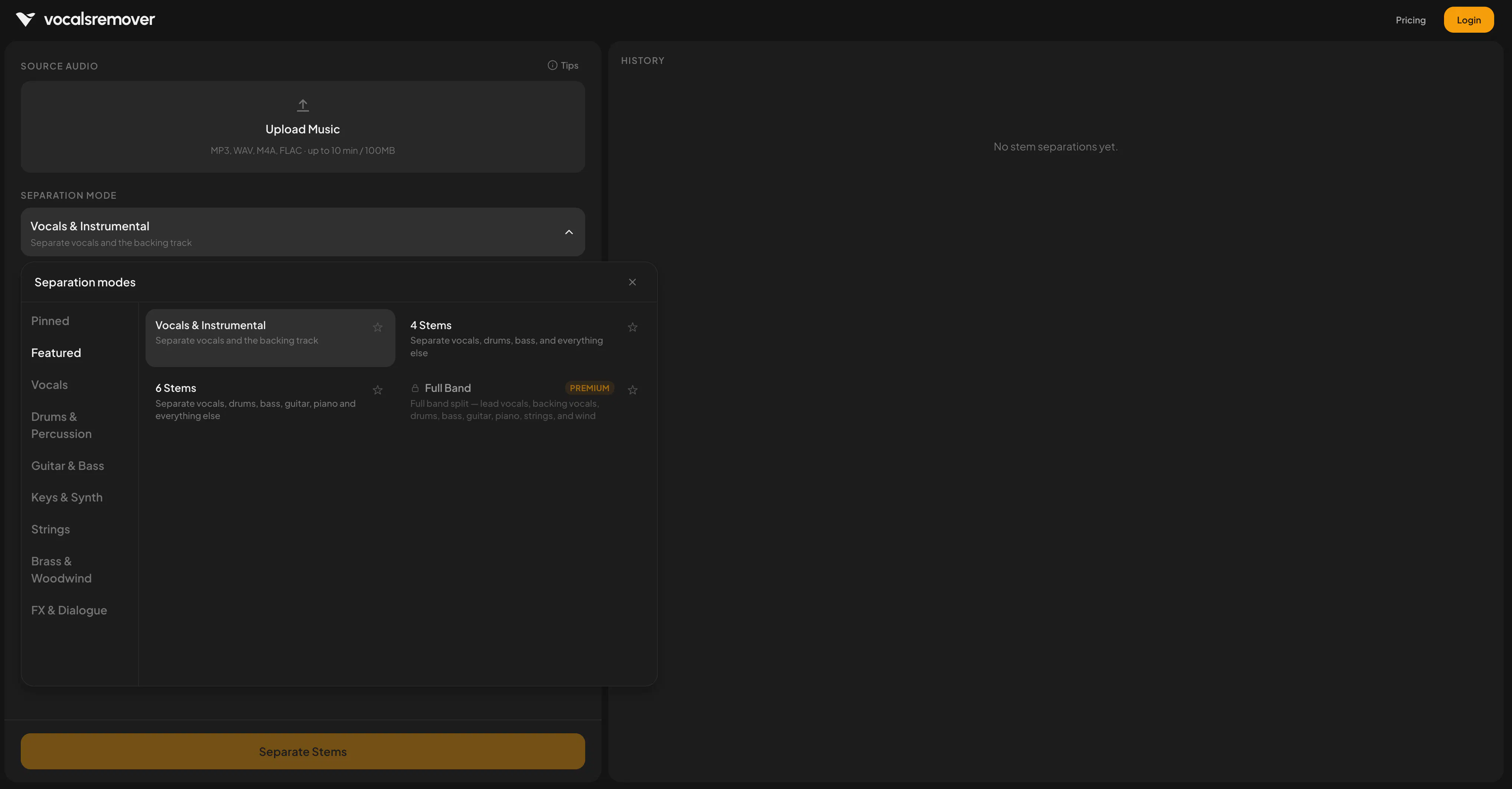The image size is (1512, 789).
Task: Select the Featured category
Action: pyautogui.click(x=56, y=353)
